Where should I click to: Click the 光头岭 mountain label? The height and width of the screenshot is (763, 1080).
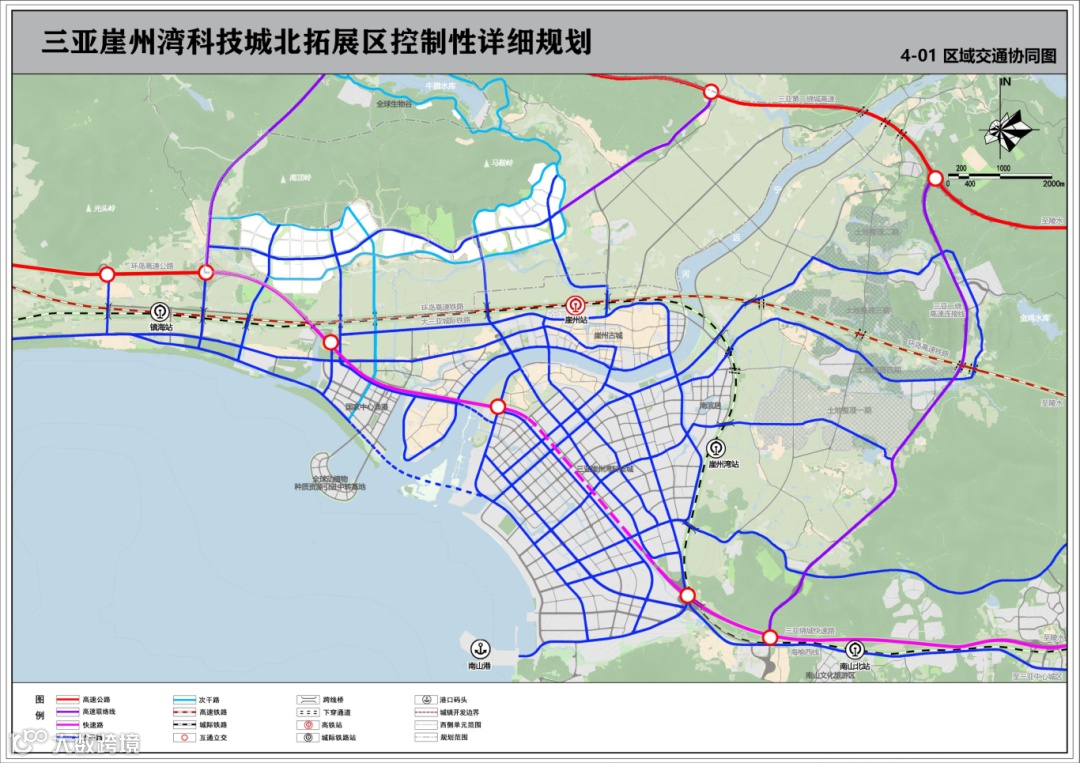pos(105,208)
